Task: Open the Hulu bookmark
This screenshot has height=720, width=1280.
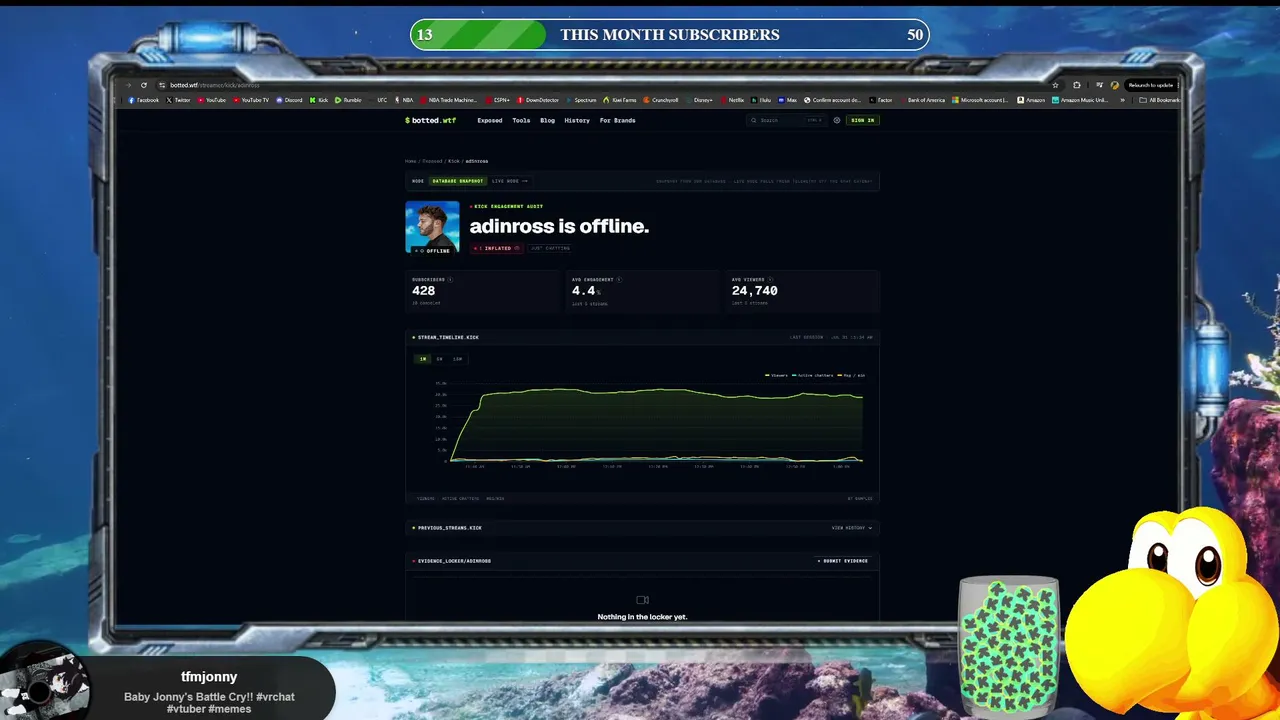Action: [x=761, y=100]
